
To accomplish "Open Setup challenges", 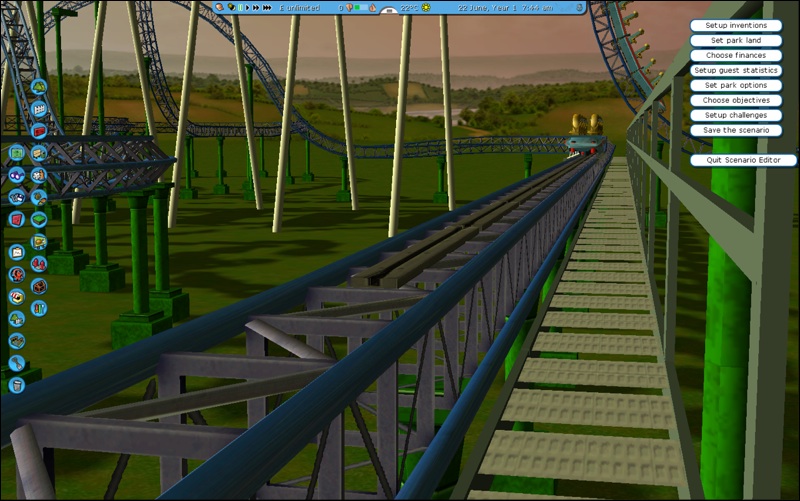I will [736, 115].
